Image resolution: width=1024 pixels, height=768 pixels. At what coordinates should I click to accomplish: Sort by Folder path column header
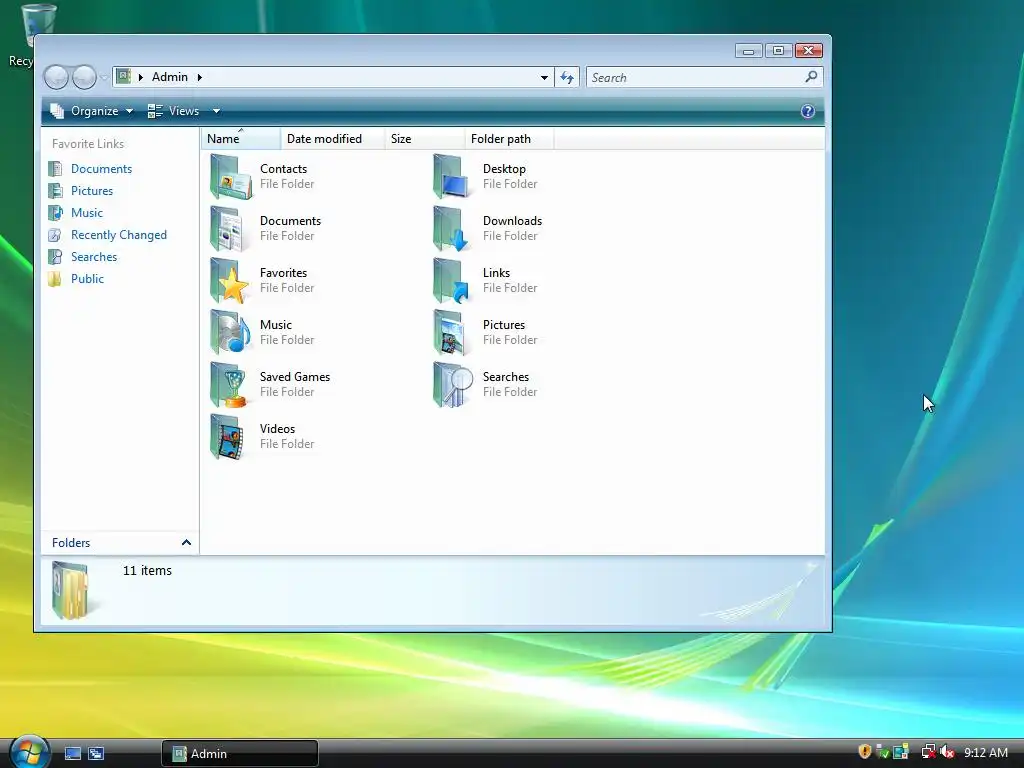[509, 138]
